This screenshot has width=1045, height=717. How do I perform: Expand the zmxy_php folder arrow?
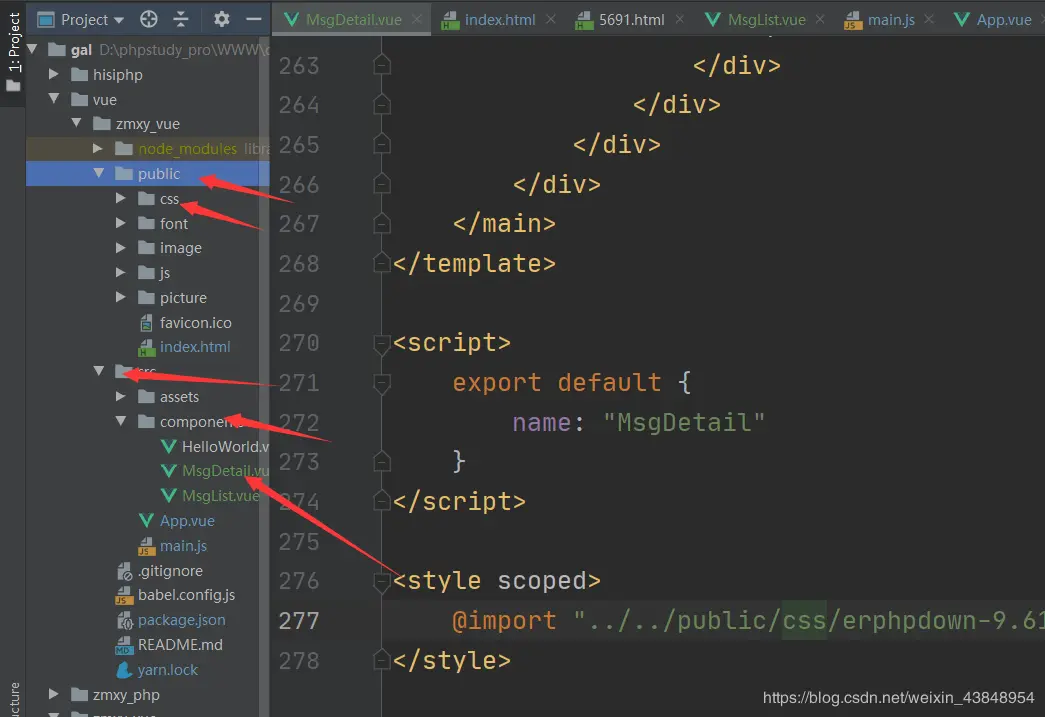tap(54, 694)
